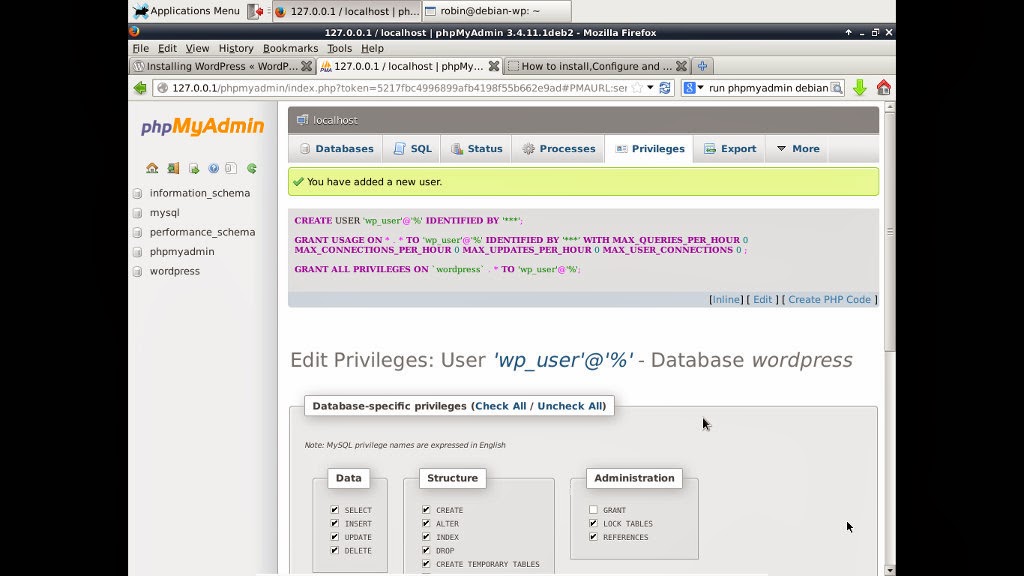The image size is (1024, 576).
Task: Open a new Firefox tab
Action: point(703,66)
